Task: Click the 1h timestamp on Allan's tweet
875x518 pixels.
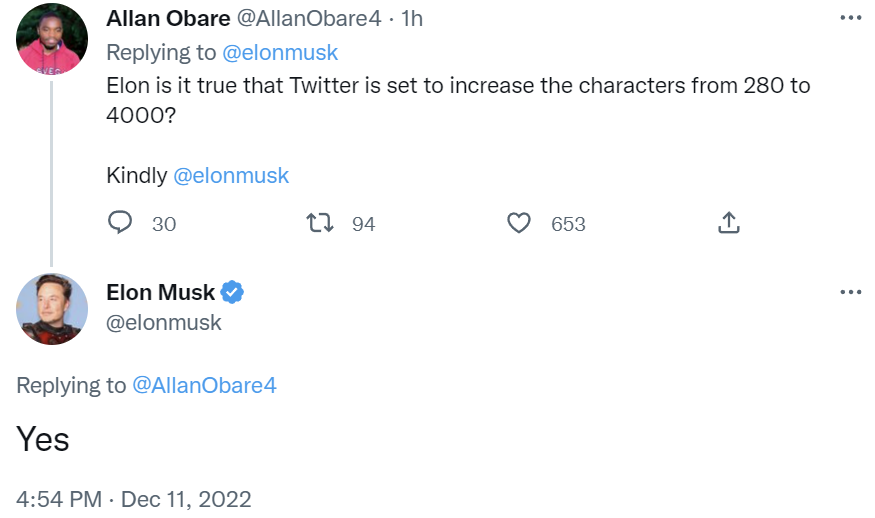Action: (x=412, y=19)
